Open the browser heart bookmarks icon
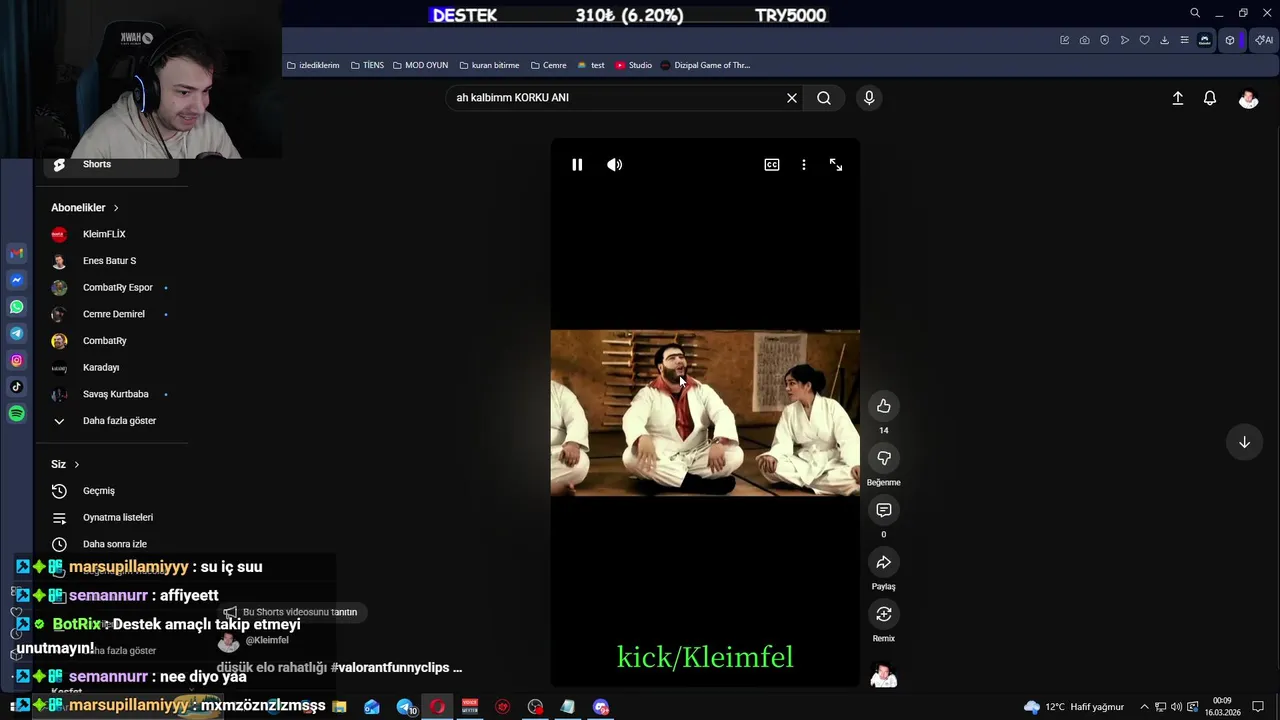 tap(1144, 40)
